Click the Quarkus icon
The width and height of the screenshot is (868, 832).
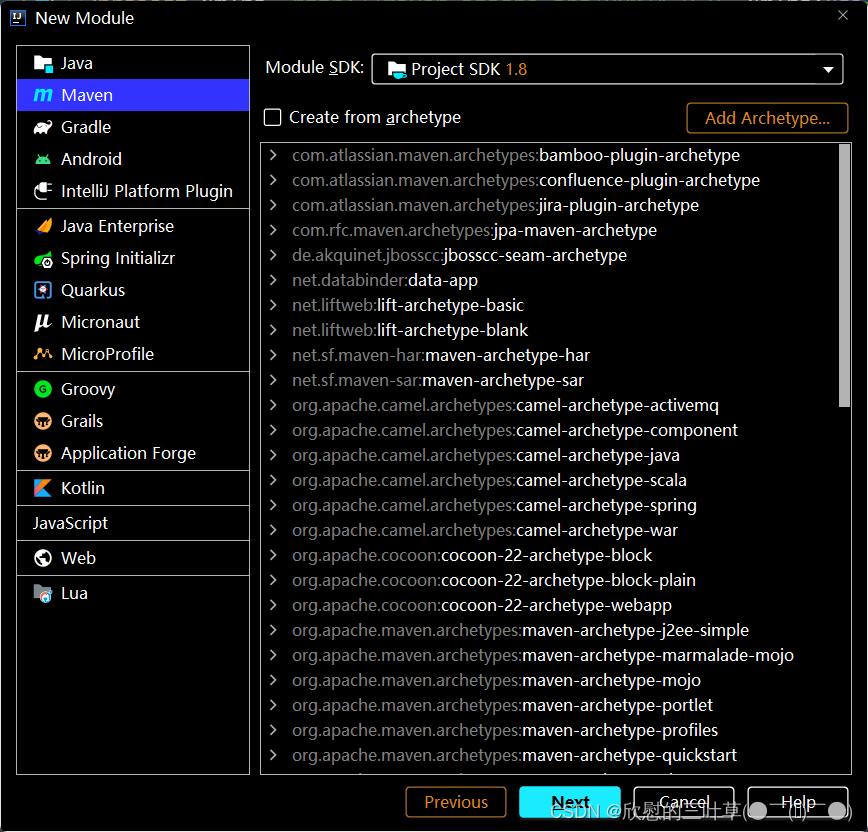tap(43, 290)
